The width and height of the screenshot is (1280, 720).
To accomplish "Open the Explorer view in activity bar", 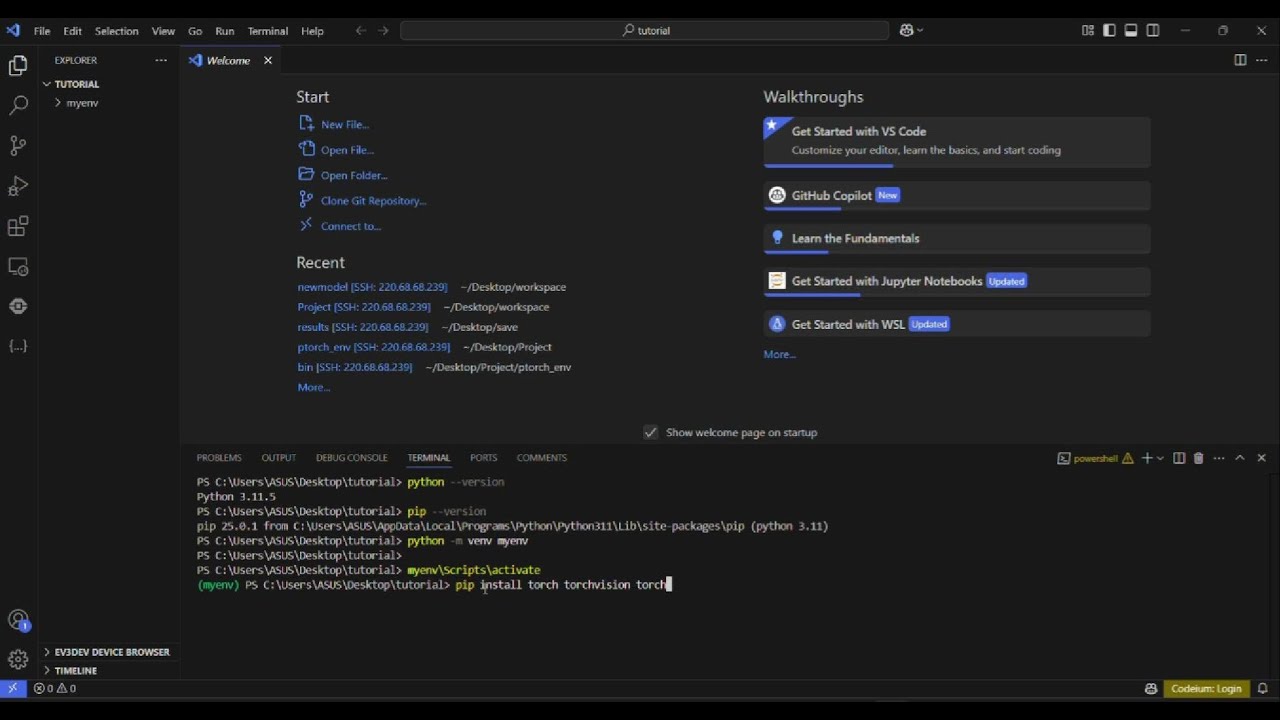I will (18, 66).
